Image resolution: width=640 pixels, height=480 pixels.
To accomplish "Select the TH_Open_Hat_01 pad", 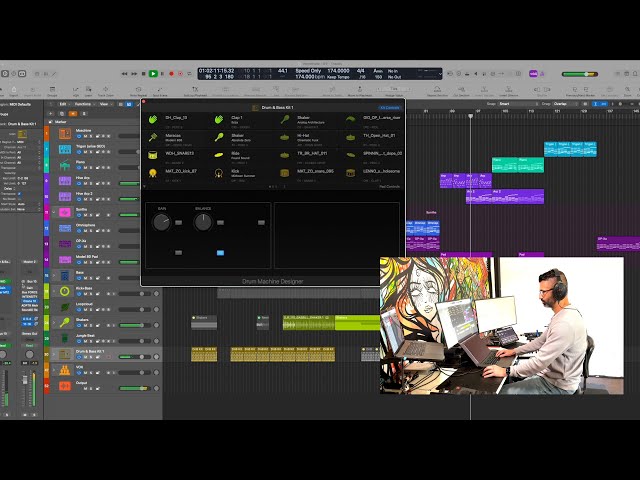I will [373, 138].
